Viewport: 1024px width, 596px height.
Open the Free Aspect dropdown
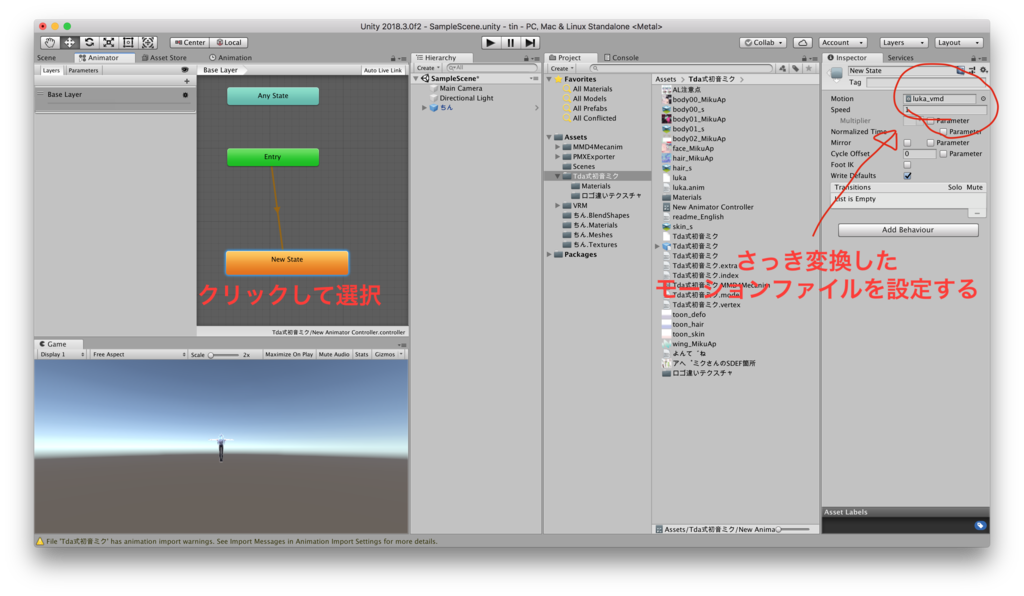click(138, 354)
